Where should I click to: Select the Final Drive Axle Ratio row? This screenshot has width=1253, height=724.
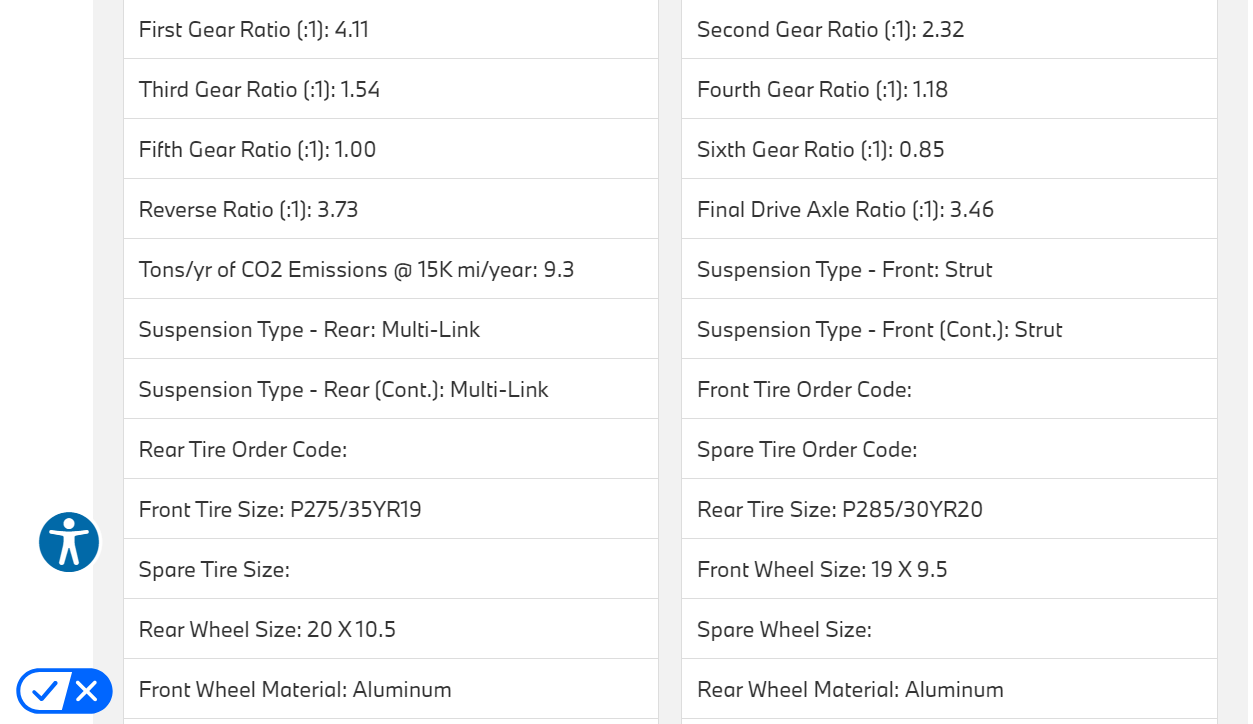click(x=845, y=210)
